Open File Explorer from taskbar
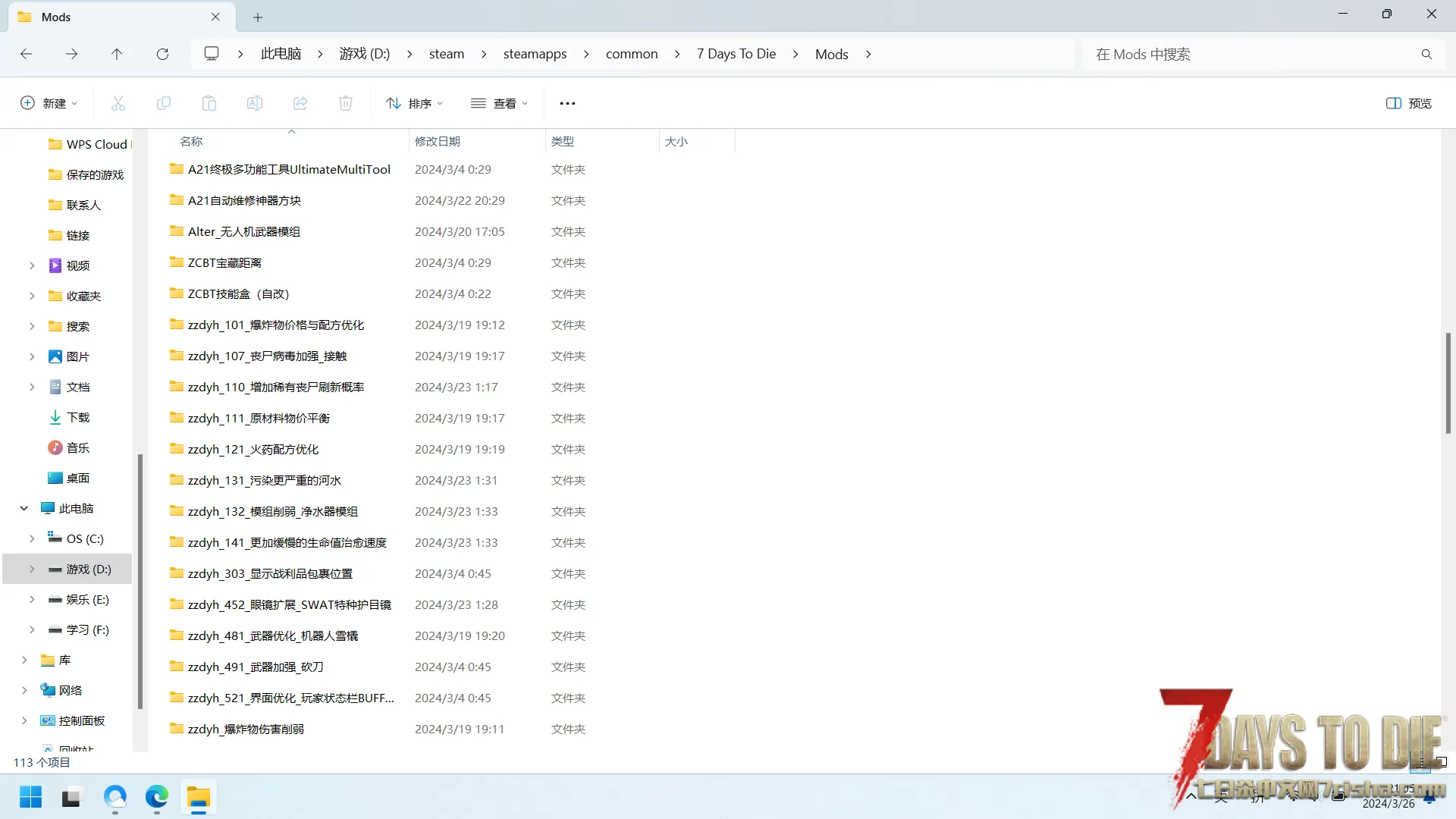 click(199, 797)
